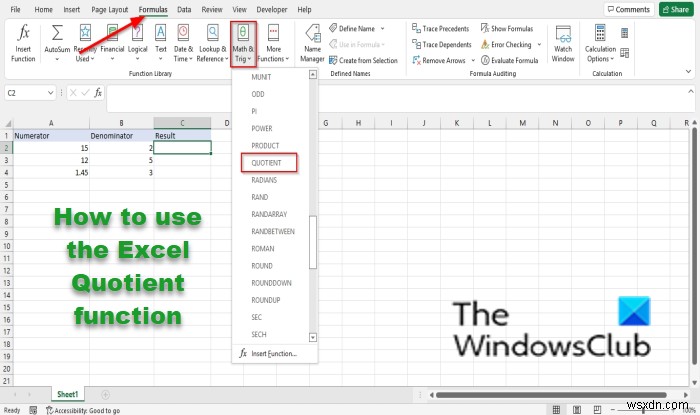Open the Financial functions list
Screen dimensions: 700x415
coord(112,43)
